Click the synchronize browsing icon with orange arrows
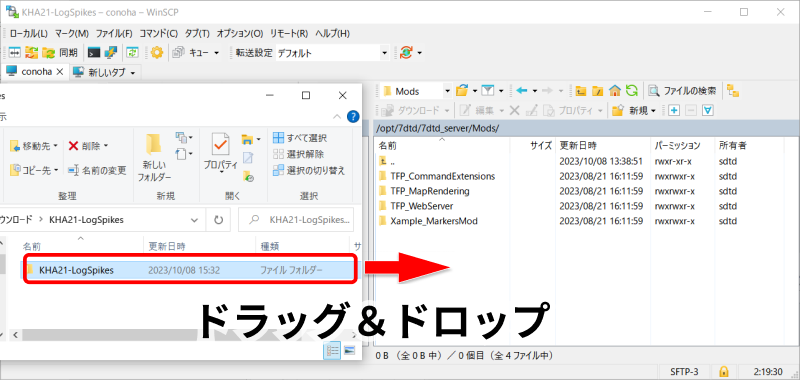This screenshot has height=380, width=800. point(32,53)
